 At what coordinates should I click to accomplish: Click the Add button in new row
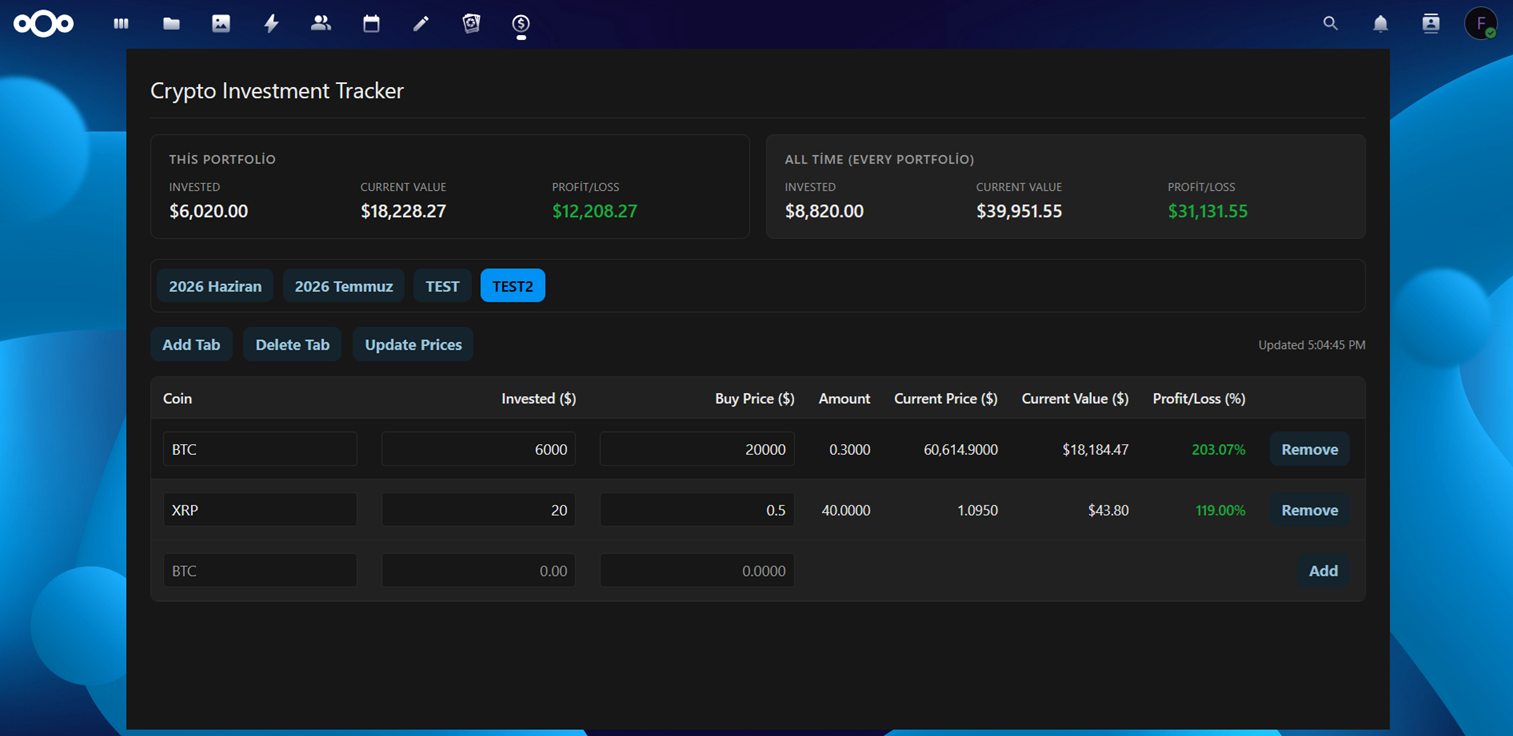[x=1323, y=571]
